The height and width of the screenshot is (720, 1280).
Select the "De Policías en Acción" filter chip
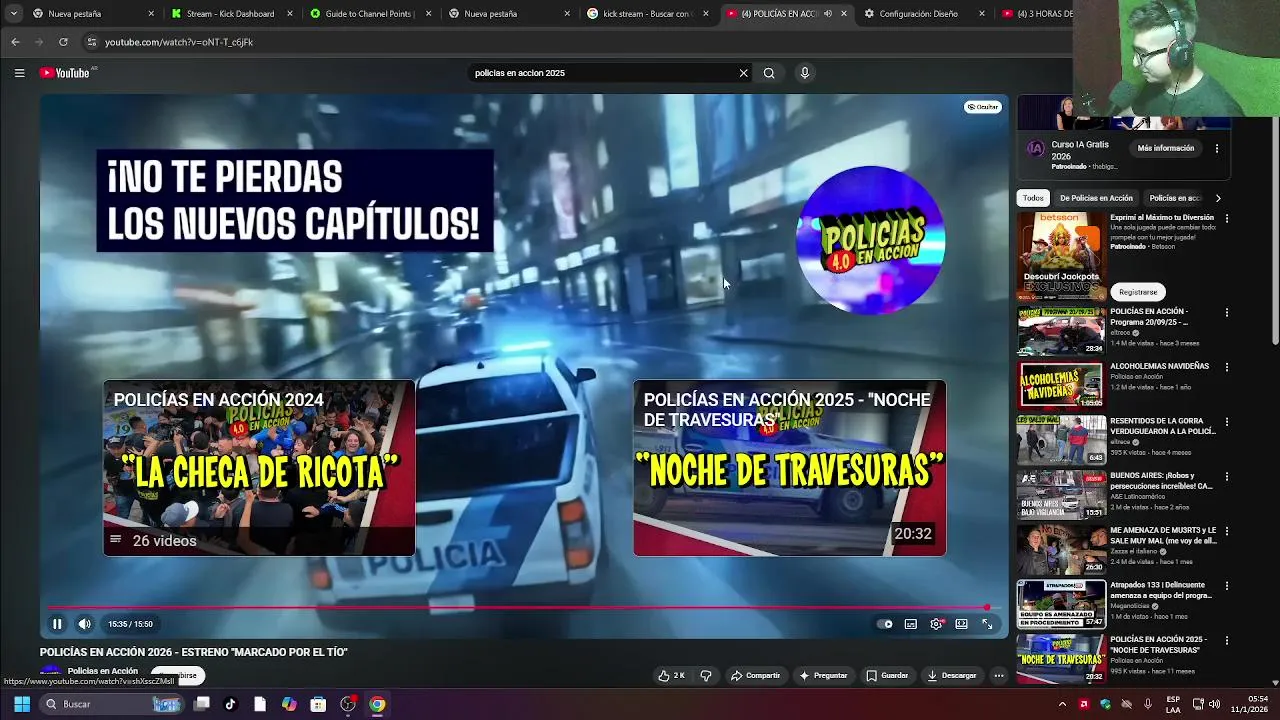(1096, 198)
